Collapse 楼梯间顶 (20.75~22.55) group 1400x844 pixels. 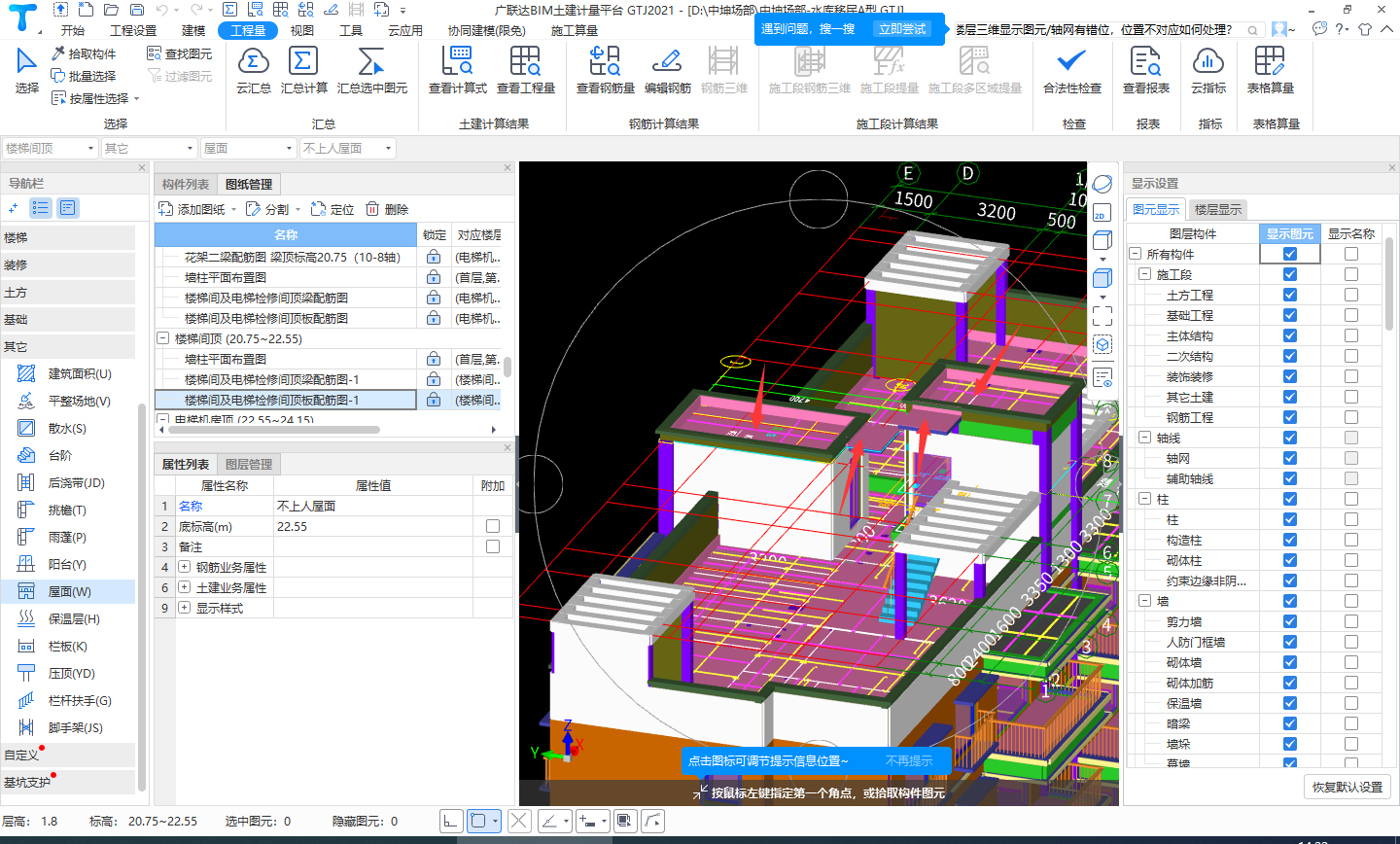tap(163, 338)
